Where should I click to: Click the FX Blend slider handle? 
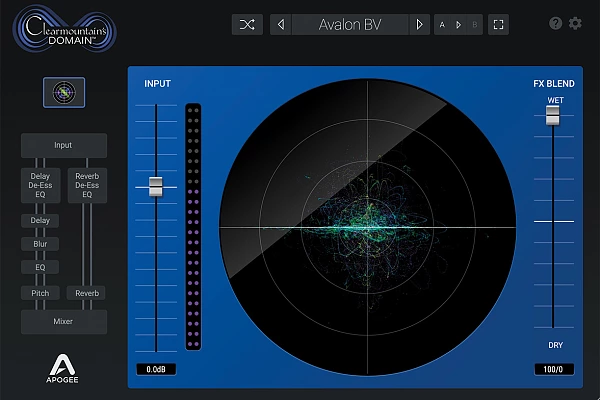[552, 116]
